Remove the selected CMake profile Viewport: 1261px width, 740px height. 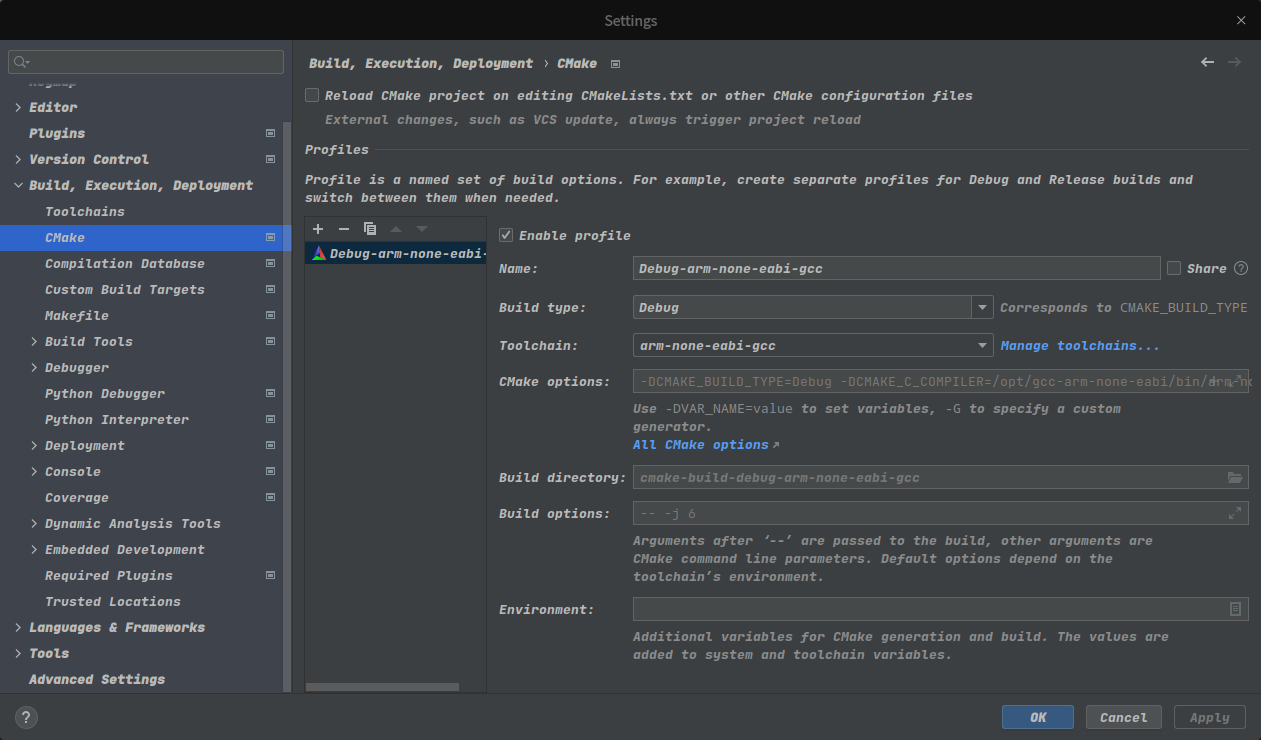(344, 229)
